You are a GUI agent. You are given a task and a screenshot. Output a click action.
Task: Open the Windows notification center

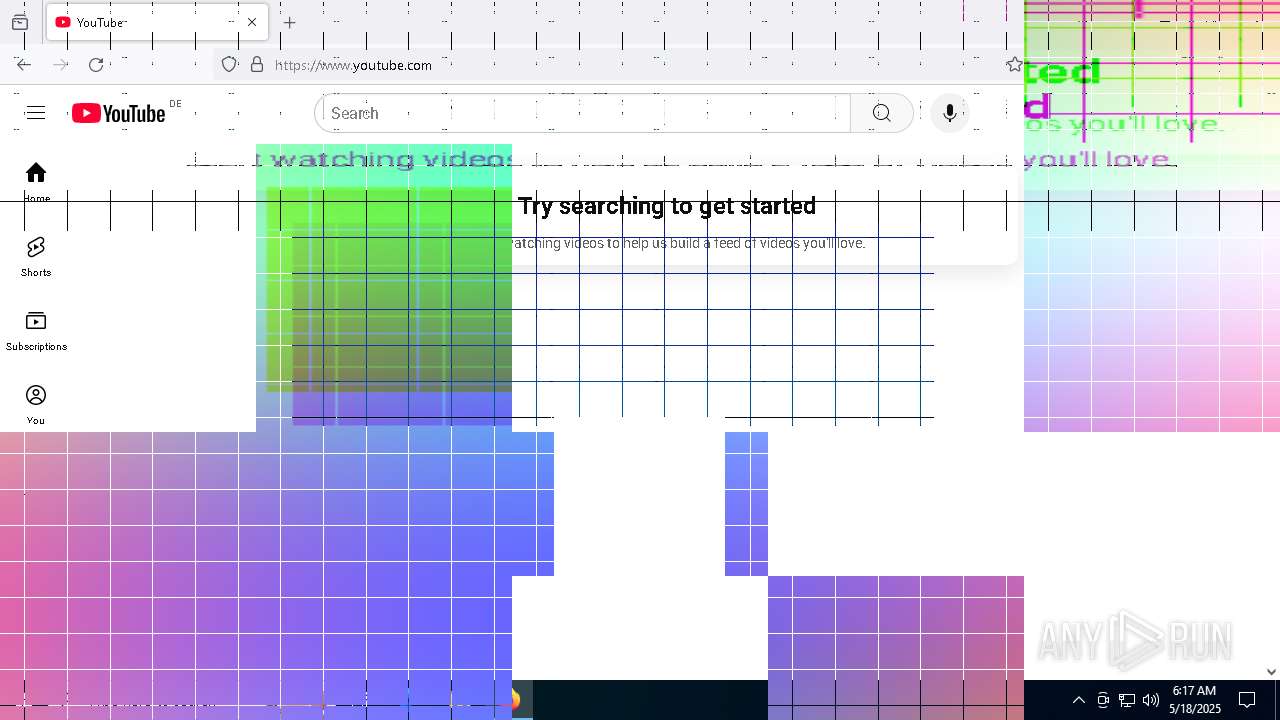[1247, 700]
